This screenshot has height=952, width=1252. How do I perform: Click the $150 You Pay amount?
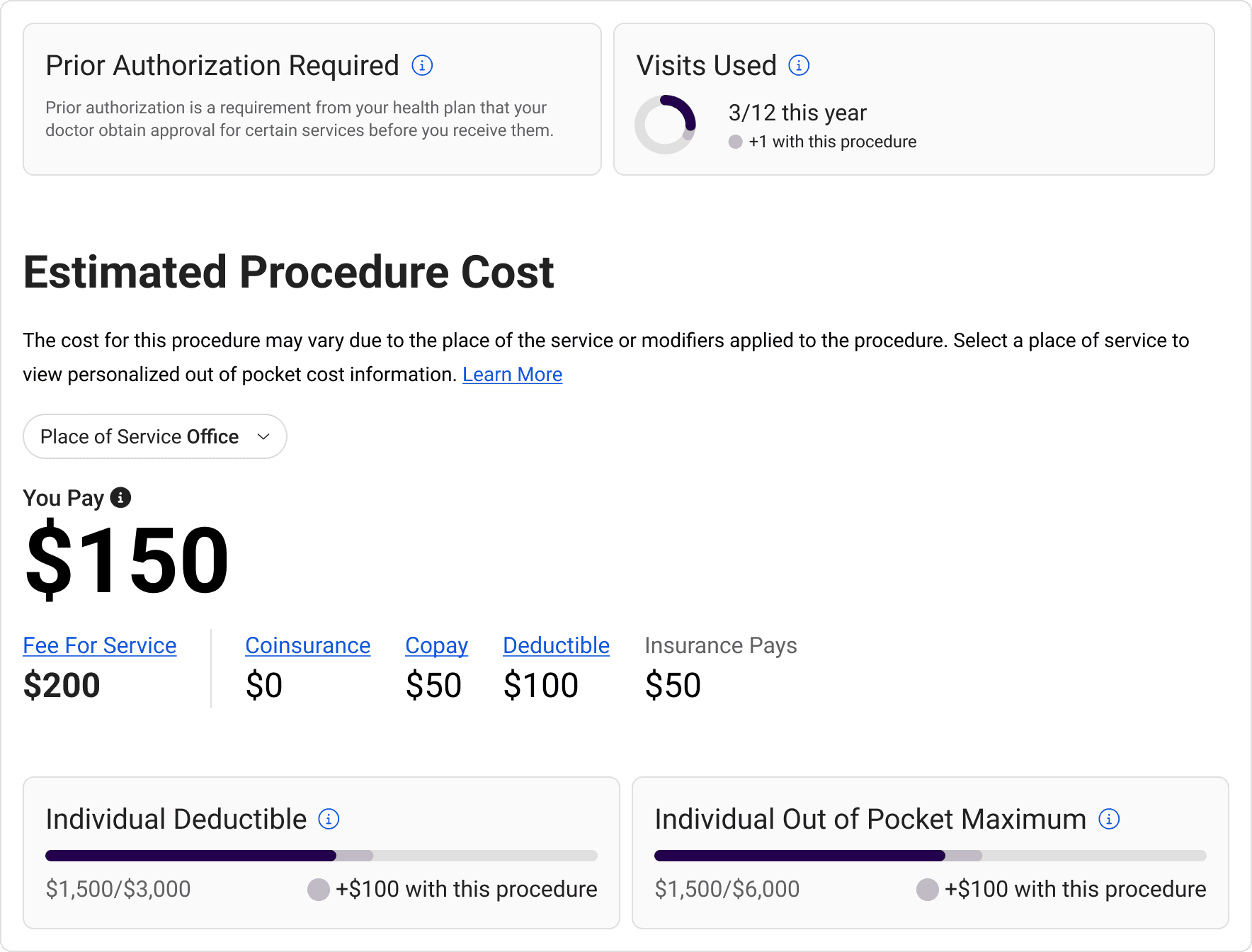(x=127, y=560)
